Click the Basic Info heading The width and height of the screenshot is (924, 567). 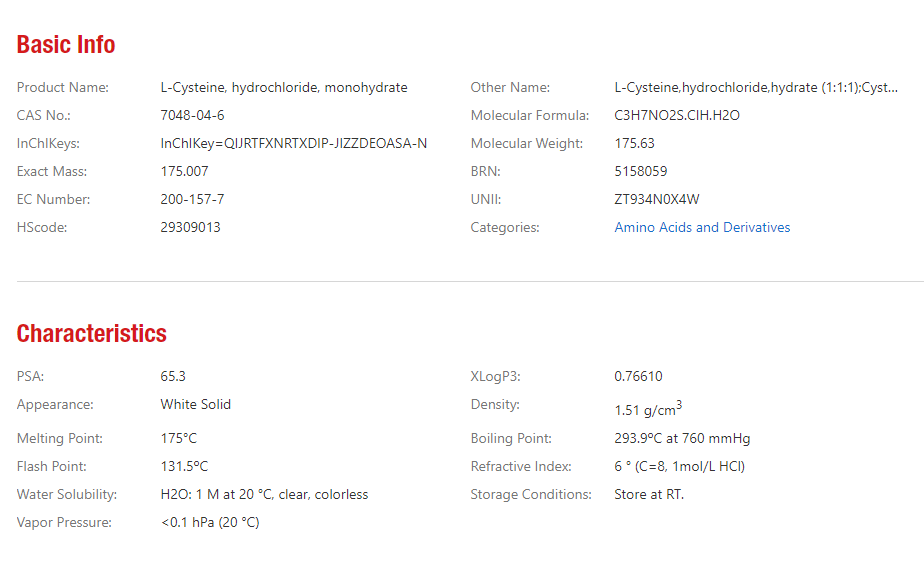[x=66, y=45]
